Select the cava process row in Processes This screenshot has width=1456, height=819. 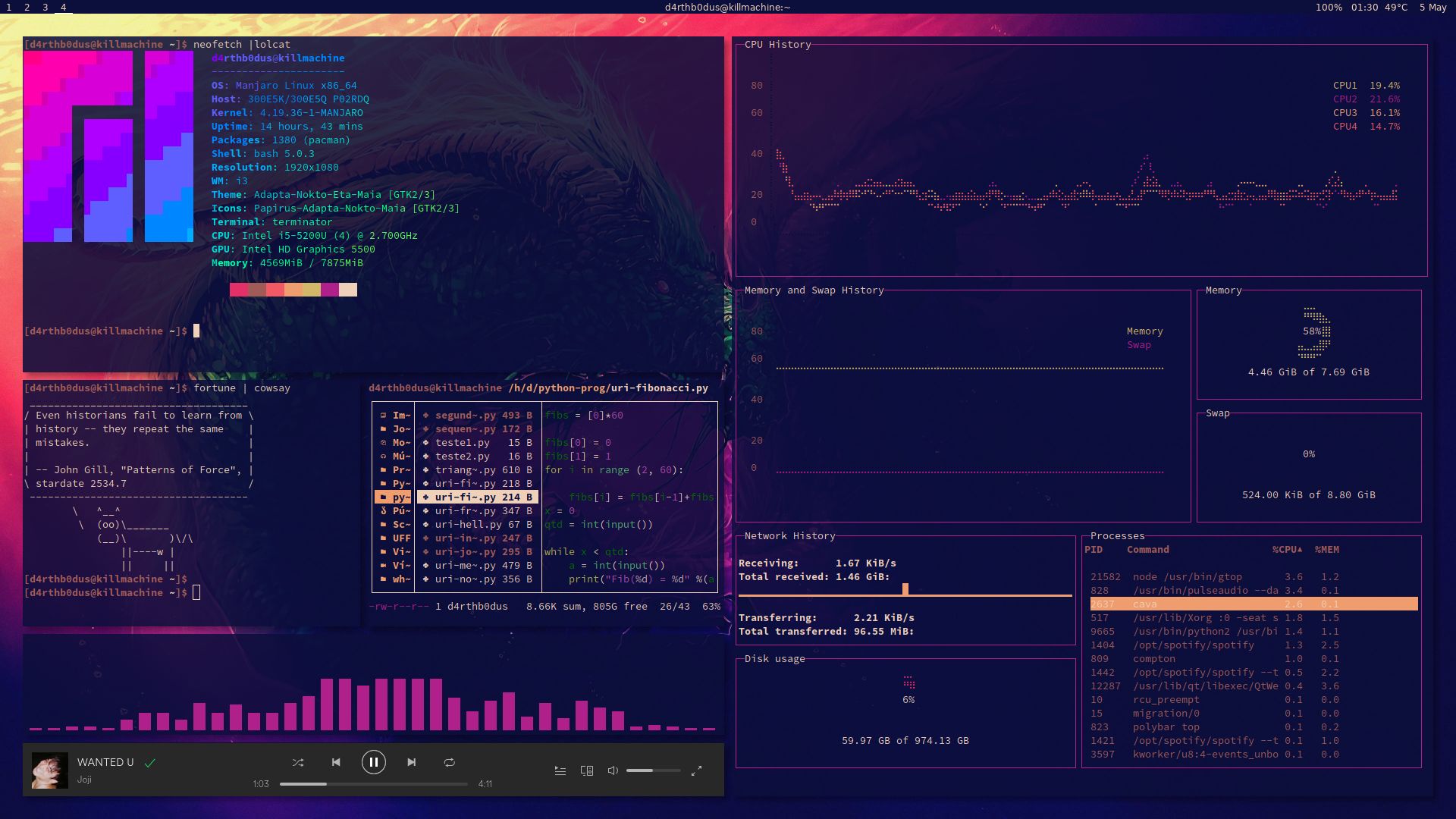click(x=1251, y=604)
